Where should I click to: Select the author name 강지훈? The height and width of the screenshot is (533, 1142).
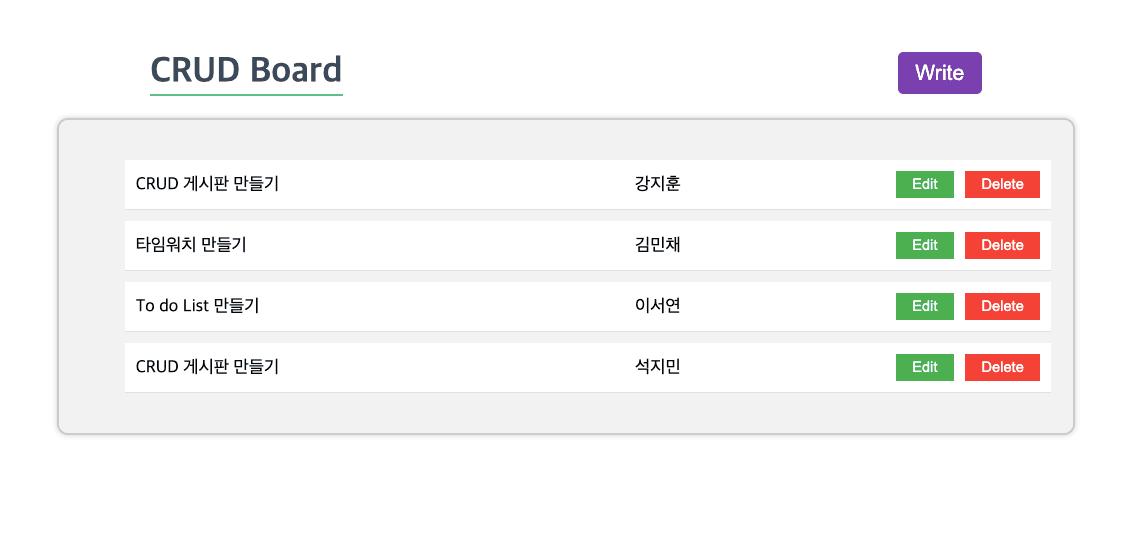[x=657, y=184]
